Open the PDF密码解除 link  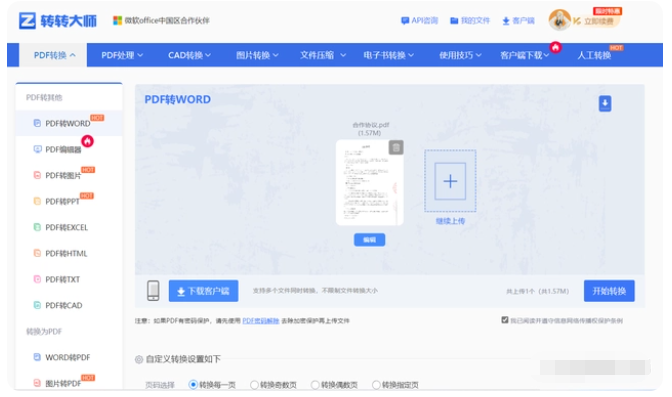tap(261, 321)
